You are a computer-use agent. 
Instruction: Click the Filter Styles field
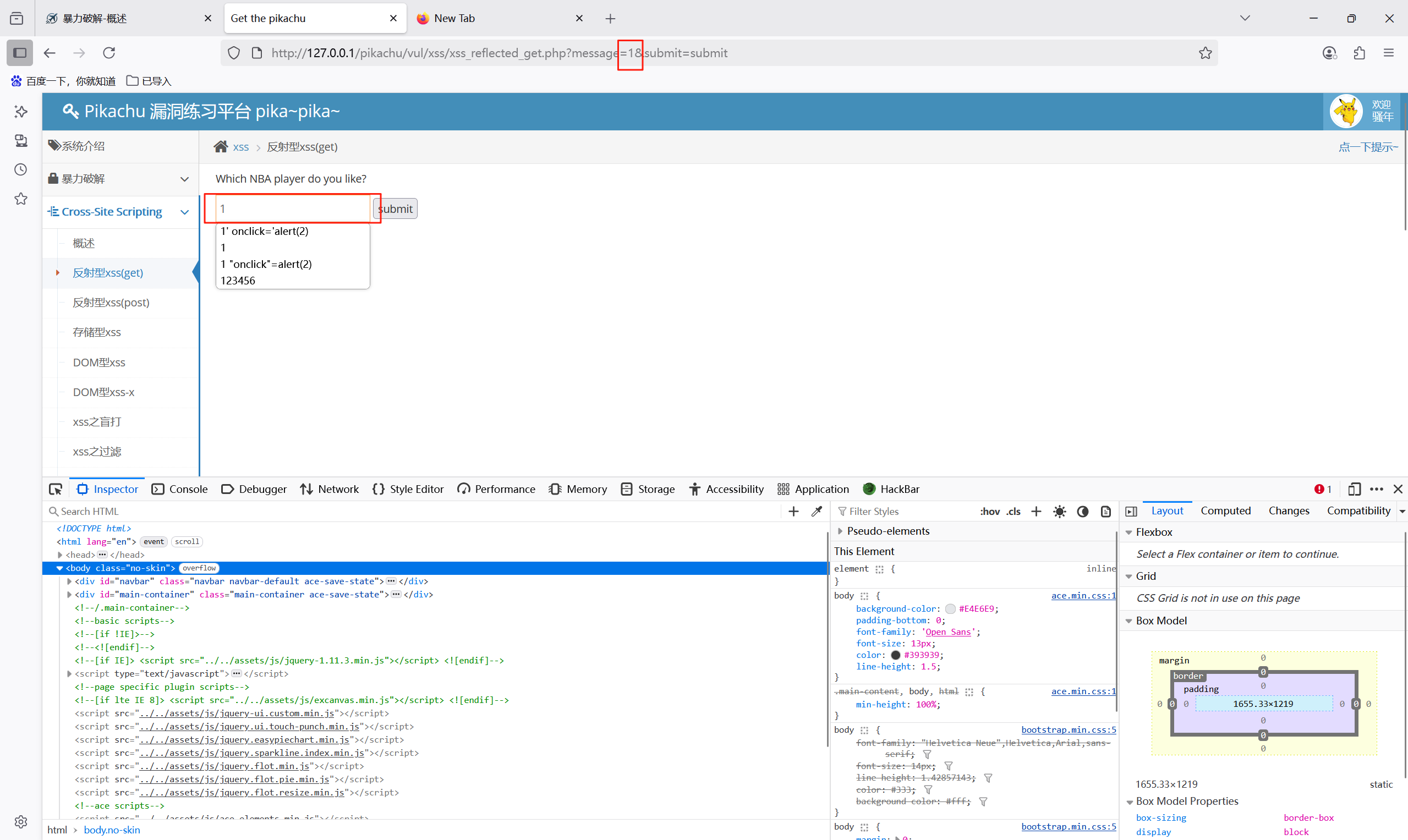906,511
